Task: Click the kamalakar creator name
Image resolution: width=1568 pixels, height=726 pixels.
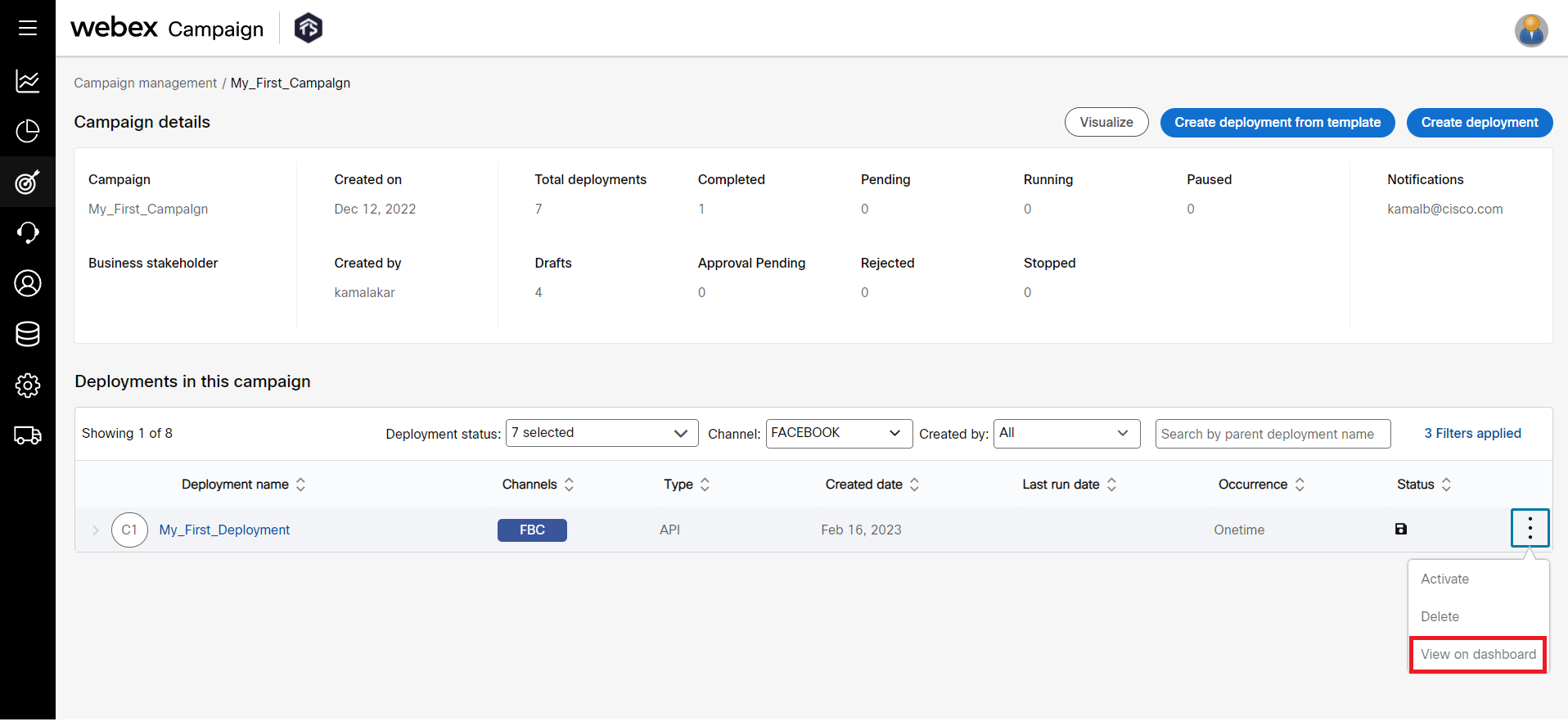Action: click(364, 292)
